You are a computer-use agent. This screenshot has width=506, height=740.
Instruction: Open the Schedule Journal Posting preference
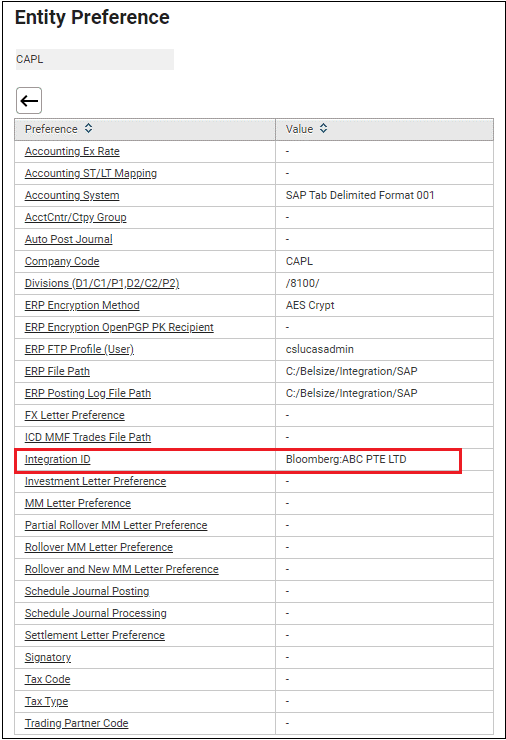click(87, 591)
